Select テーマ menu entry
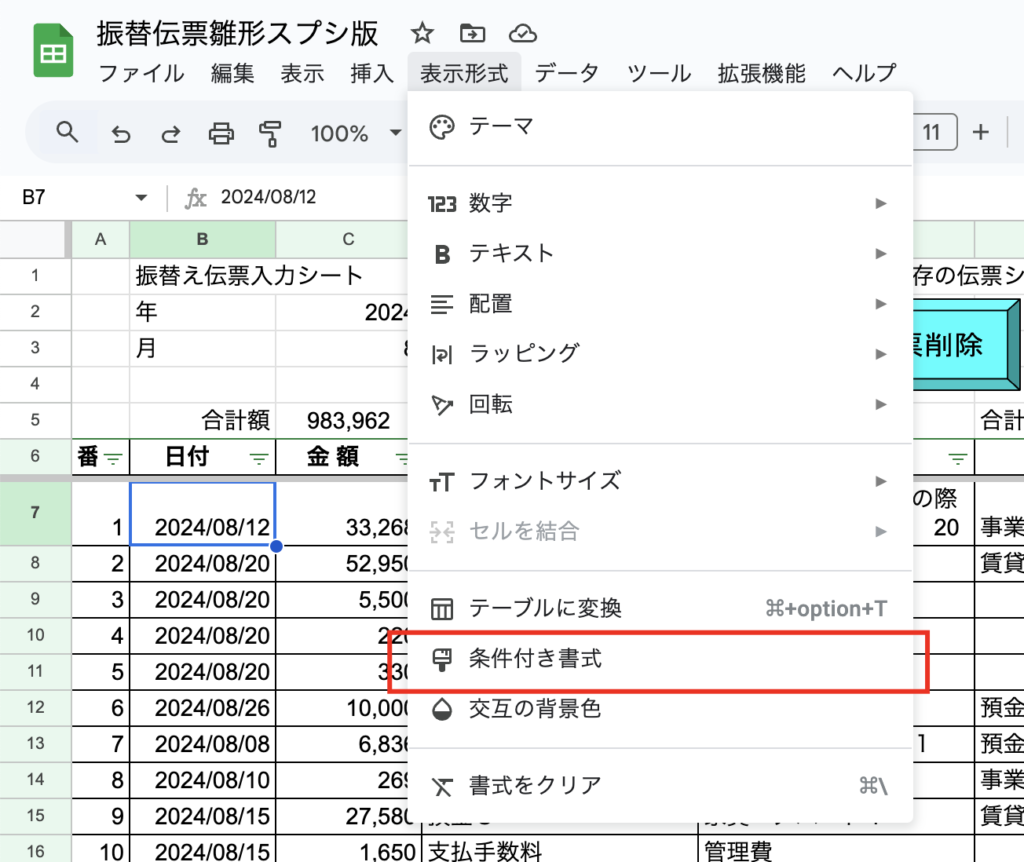The height and width of the screenshot is (862, 1024). pos(660,127)
